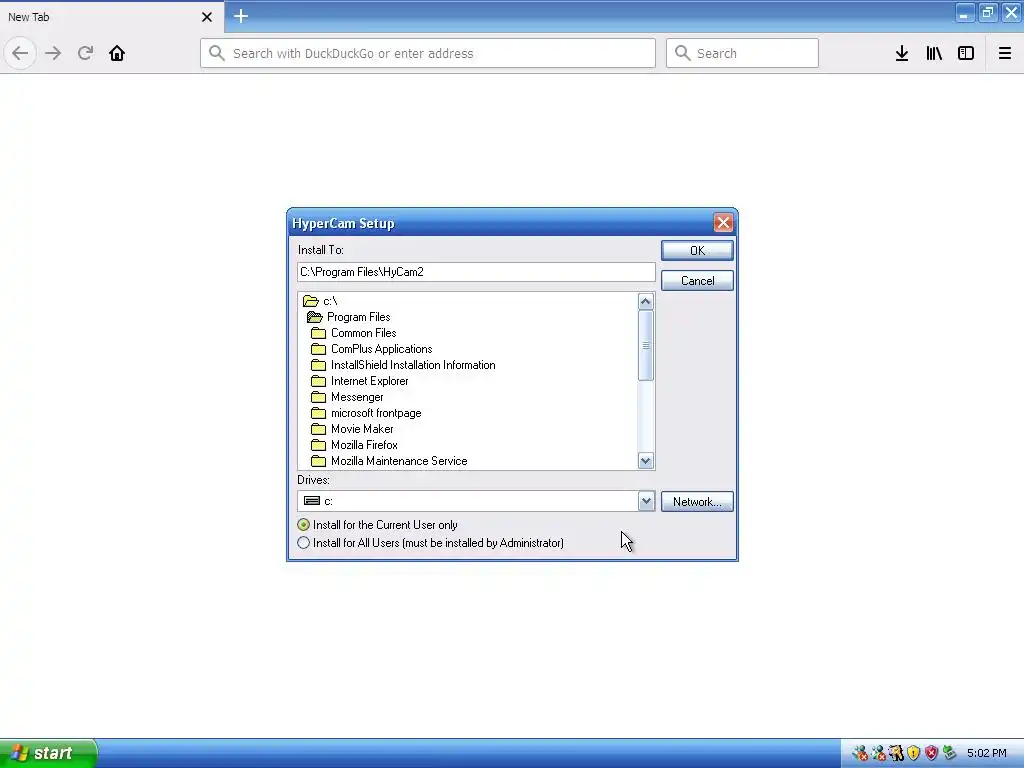Open the Library bookshelf icon
The height and width of the screenshot is (768, 1024).
click(x=934, y=53)
